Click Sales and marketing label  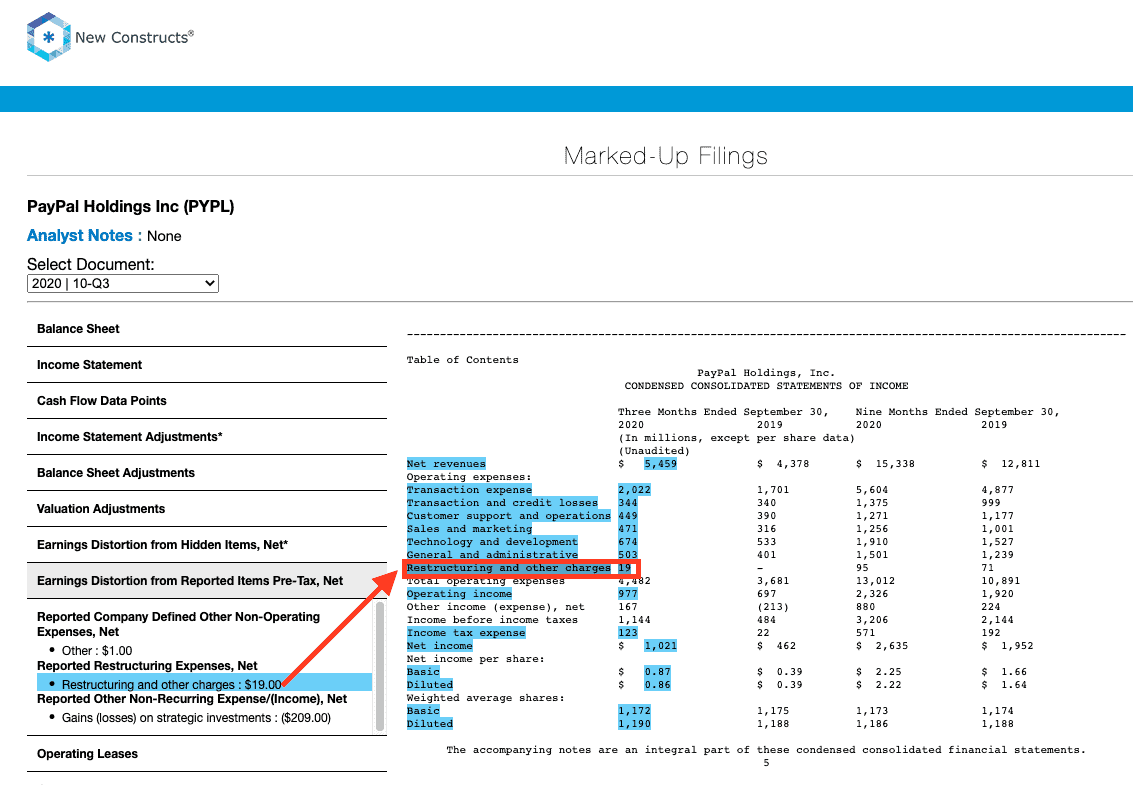pyautogui.click(x=469, y=529)
